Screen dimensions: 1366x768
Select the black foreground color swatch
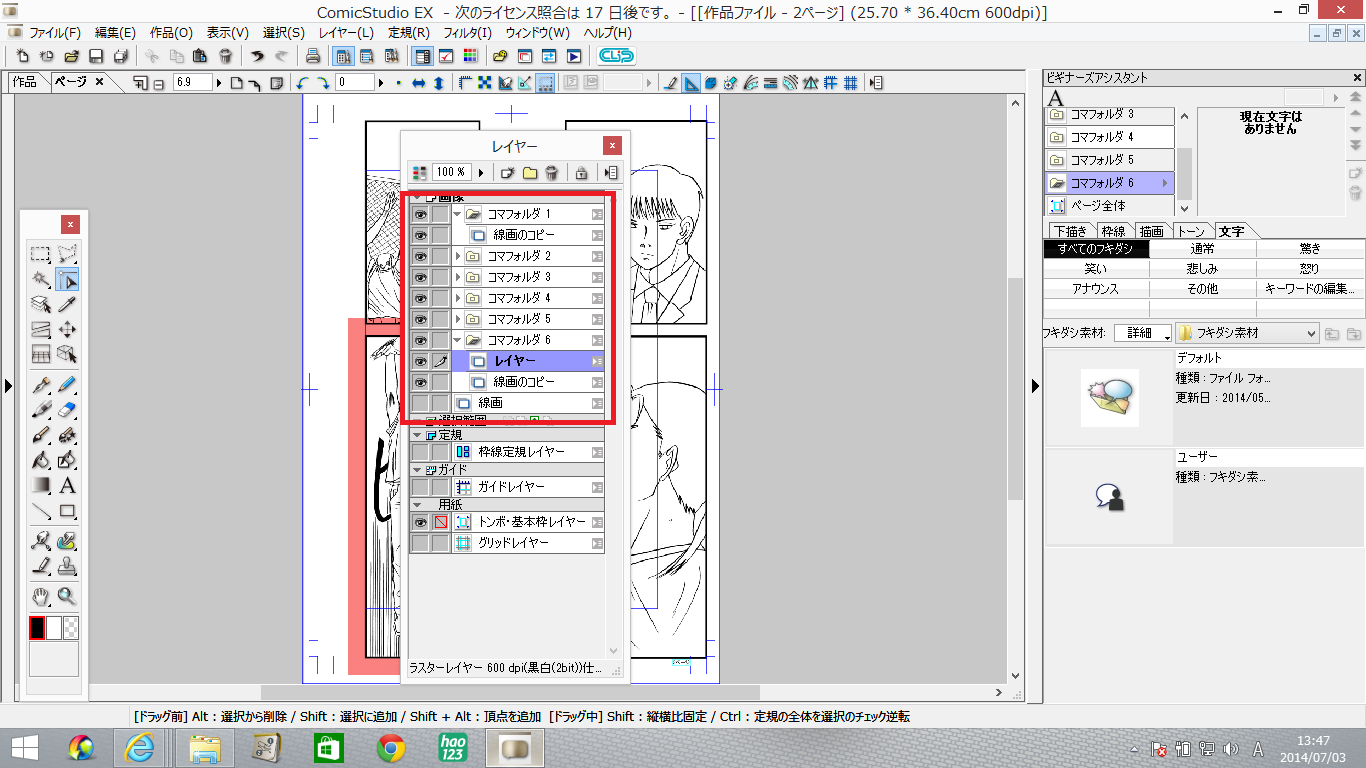37,628
